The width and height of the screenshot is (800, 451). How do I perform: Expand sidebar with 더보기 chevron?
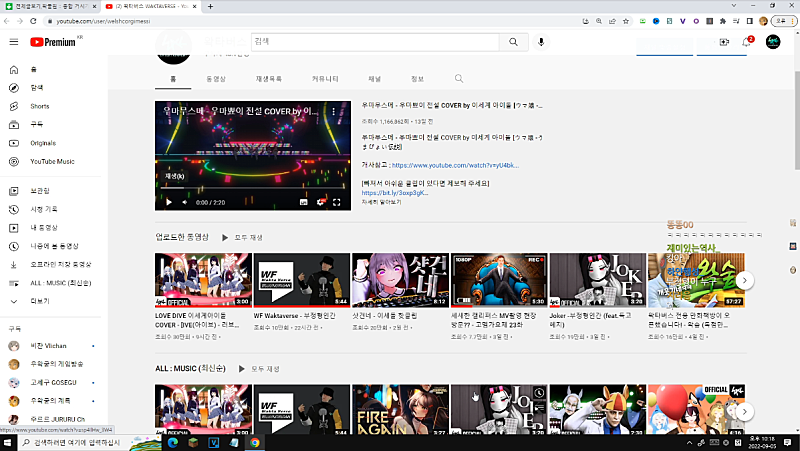tap(14, 300)
